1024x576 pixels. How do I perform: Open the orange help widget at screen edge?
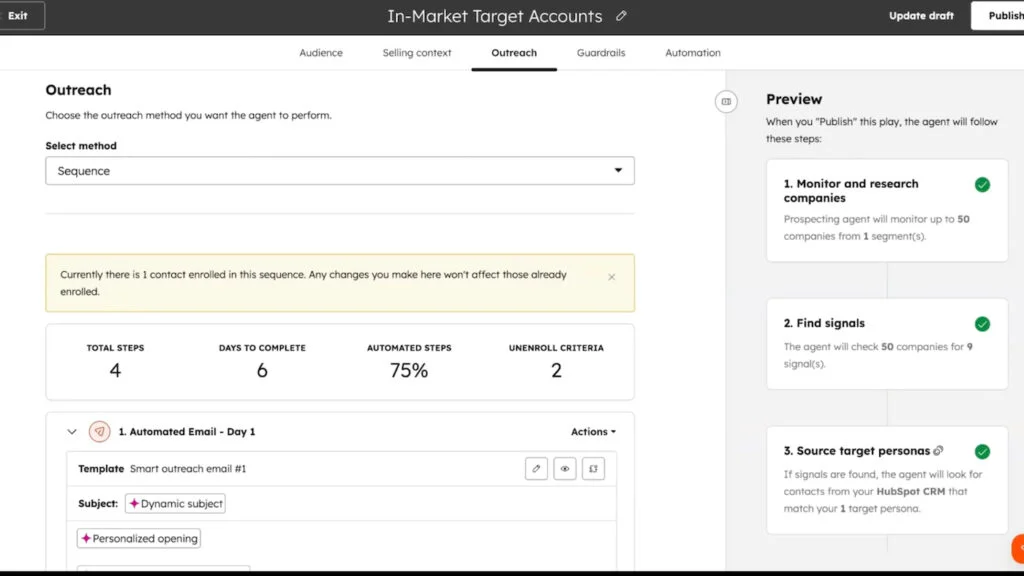click(x=1018, y=549)
